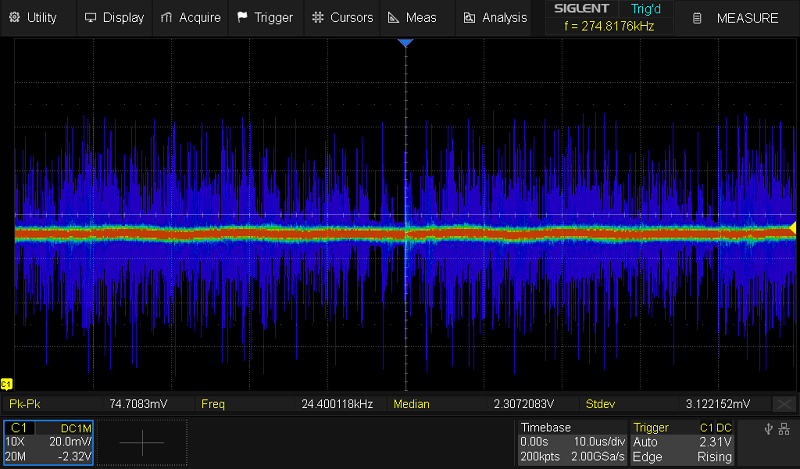Select the Median measurement readout

[485, 404]
